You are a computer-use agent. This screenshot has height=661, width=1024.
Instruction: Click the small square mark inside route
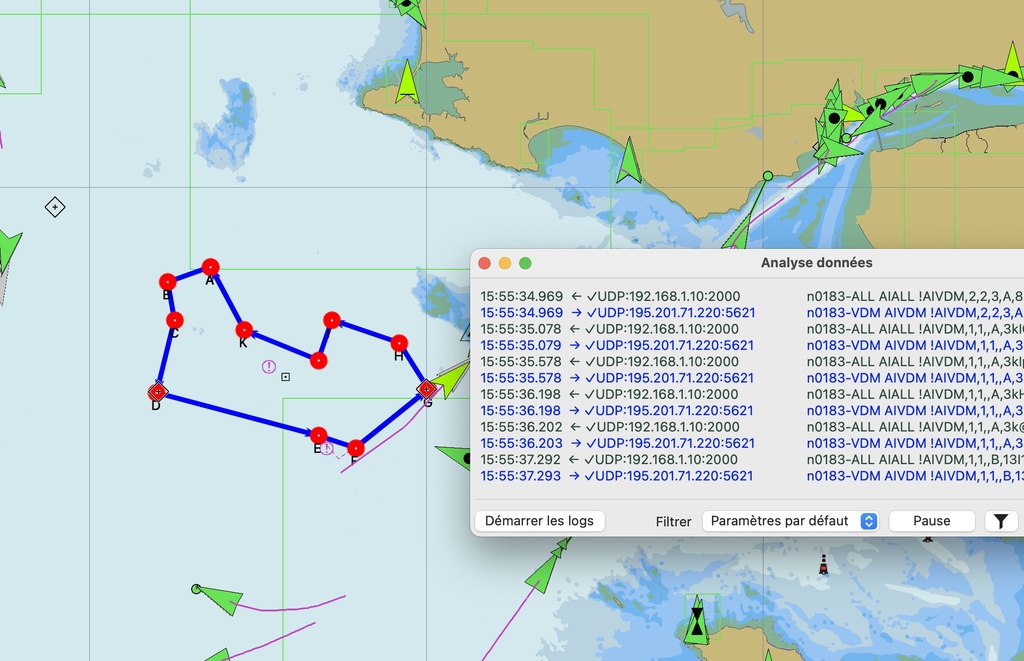pyautogui.click(x=286, y=377)
